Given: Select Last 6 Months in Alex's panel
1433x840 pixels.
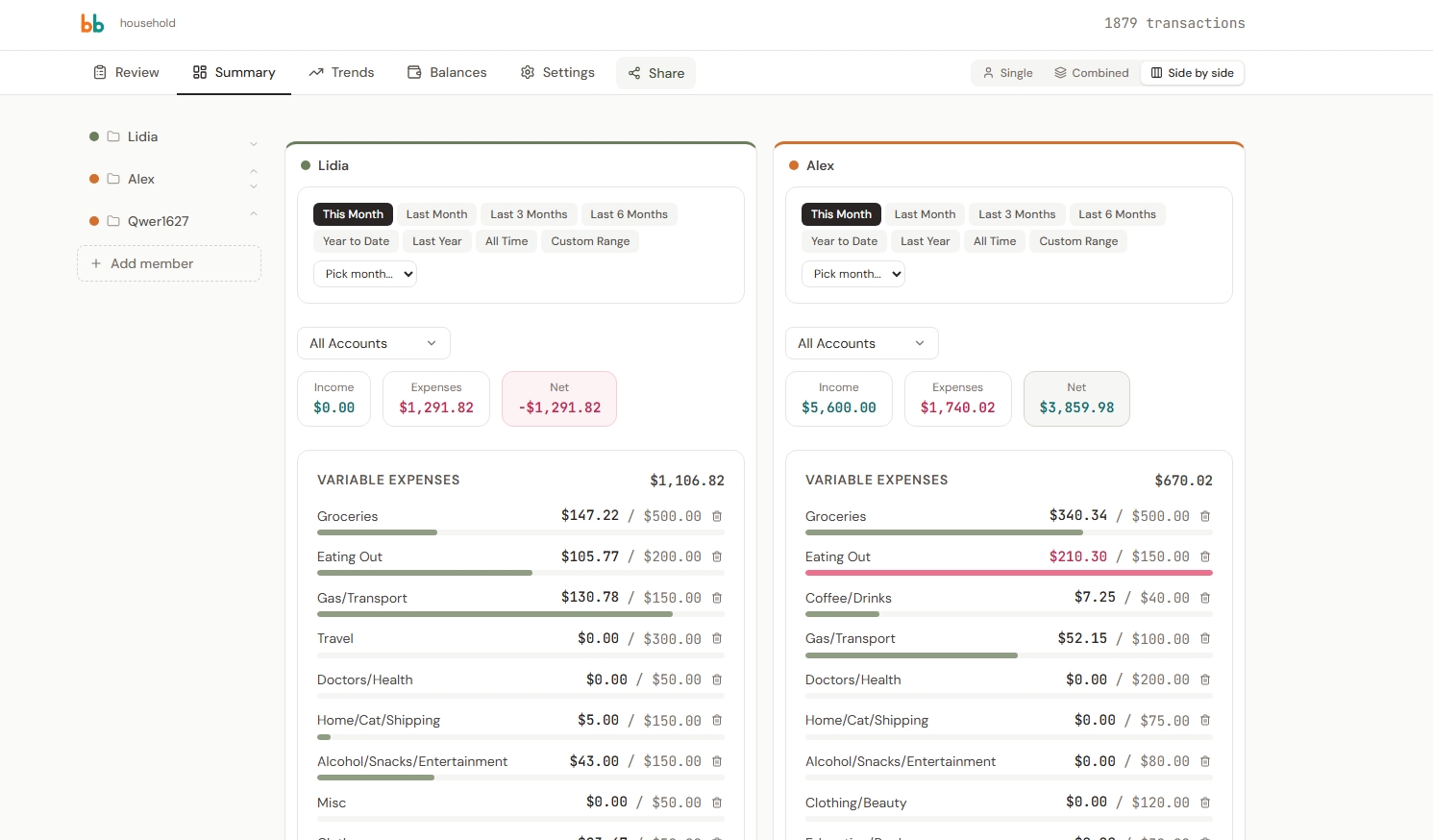Looking at the screenshot, I should (x=1117, y=214).
